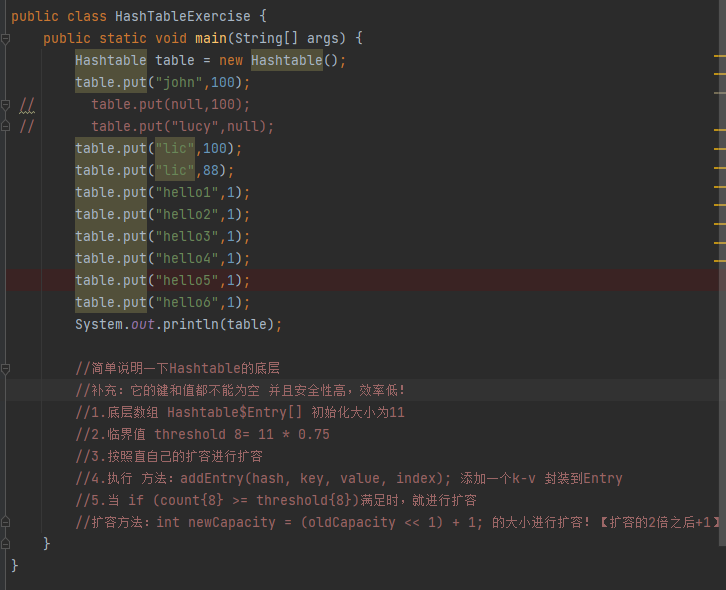Click the first warning stripe in error gutter
The width and height of the screenshot is (726, 590).
[720, 56]
